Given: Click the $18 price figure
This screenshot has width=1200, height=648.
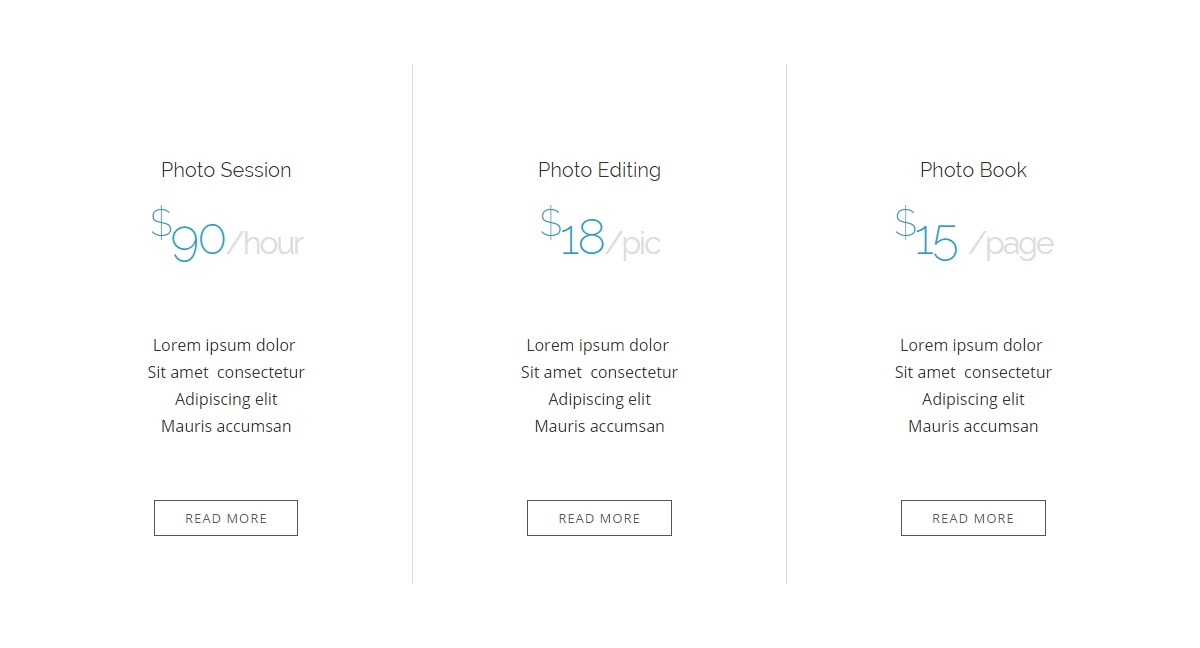Looking at the screenshot, I should point(572,232).
